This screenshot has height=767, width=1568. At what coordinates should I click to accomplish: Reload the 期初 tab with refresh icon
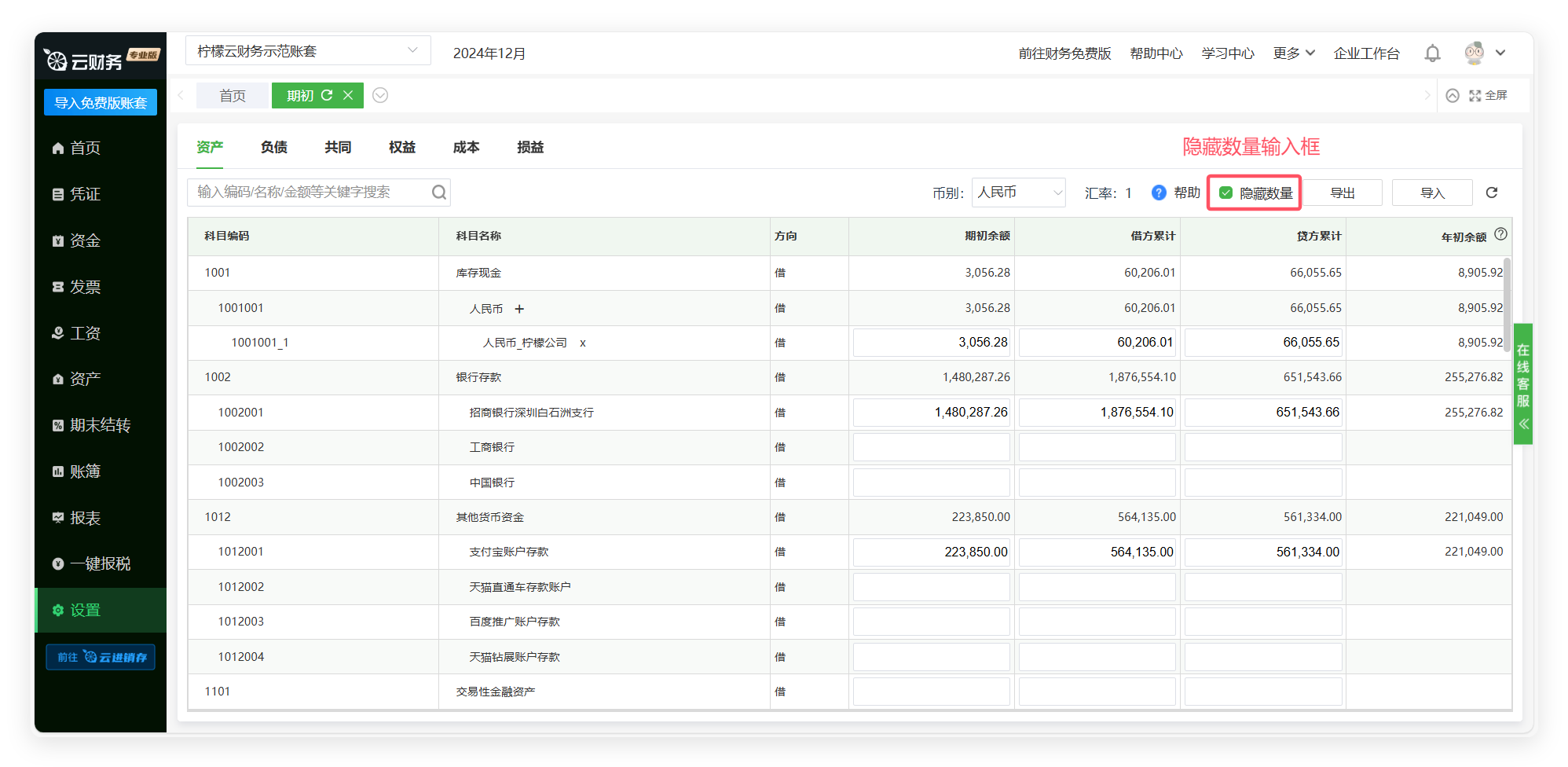(x=327, y=95)
